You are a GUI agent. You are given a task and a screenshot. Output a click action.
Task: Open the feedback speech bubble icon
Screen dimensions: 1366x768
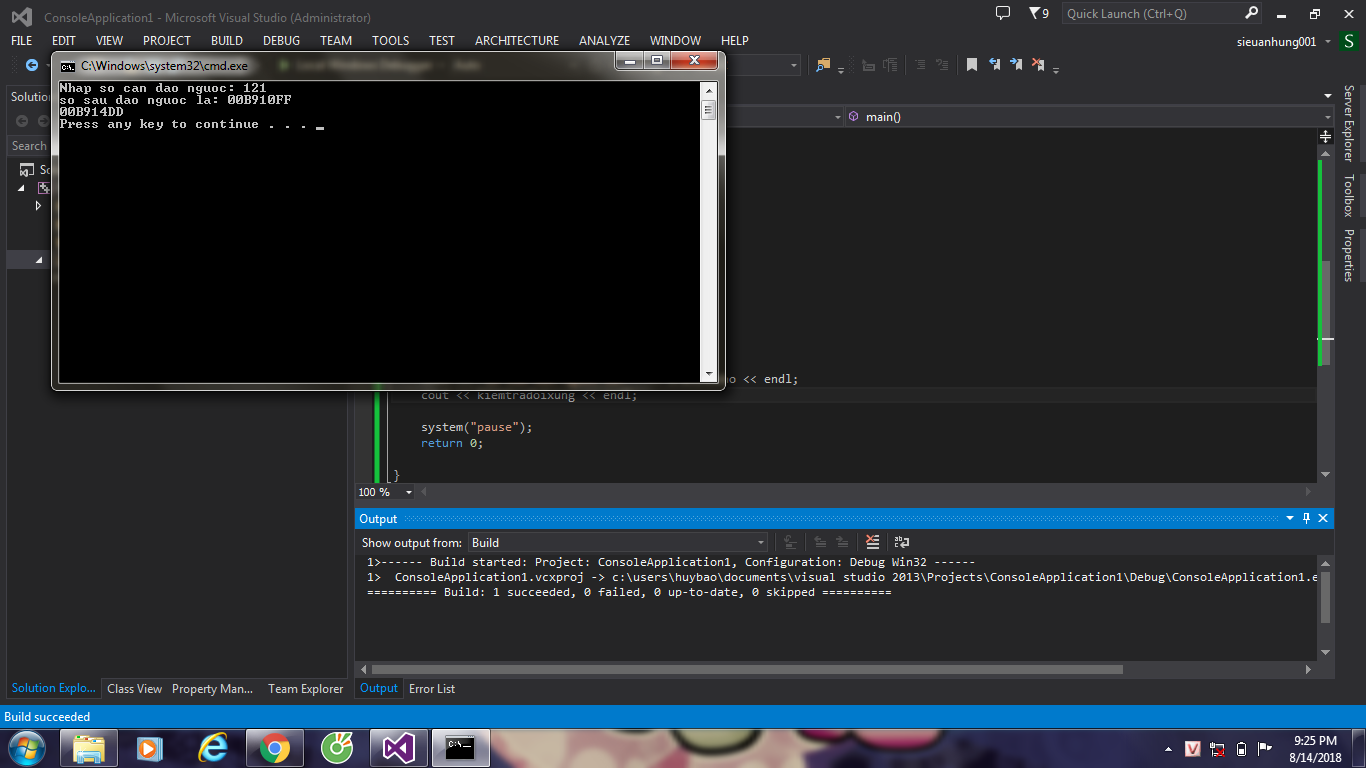[1003, 14]
